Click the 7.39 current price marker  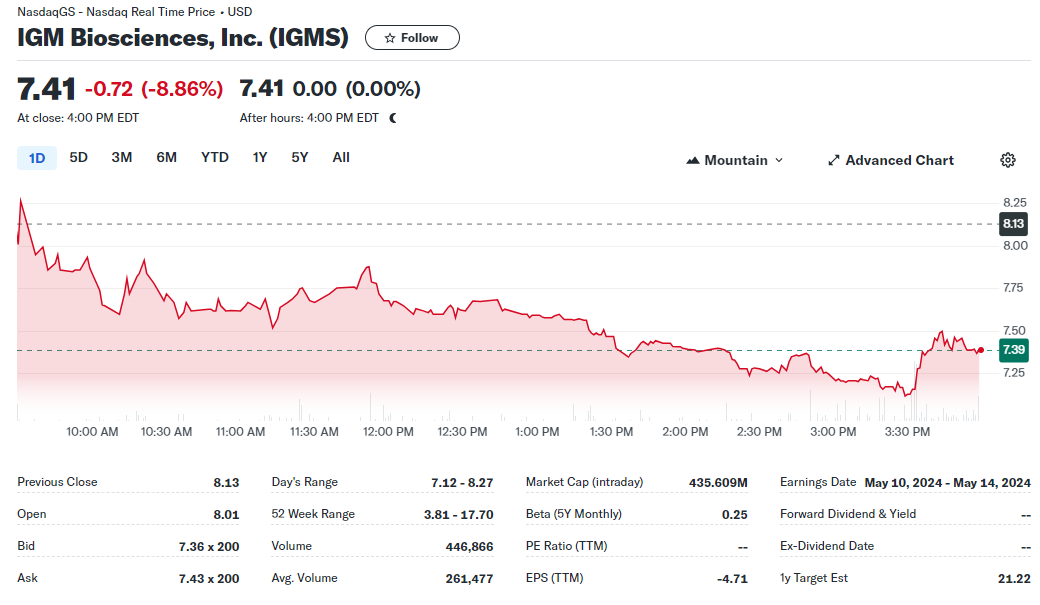pos(1013,350)
